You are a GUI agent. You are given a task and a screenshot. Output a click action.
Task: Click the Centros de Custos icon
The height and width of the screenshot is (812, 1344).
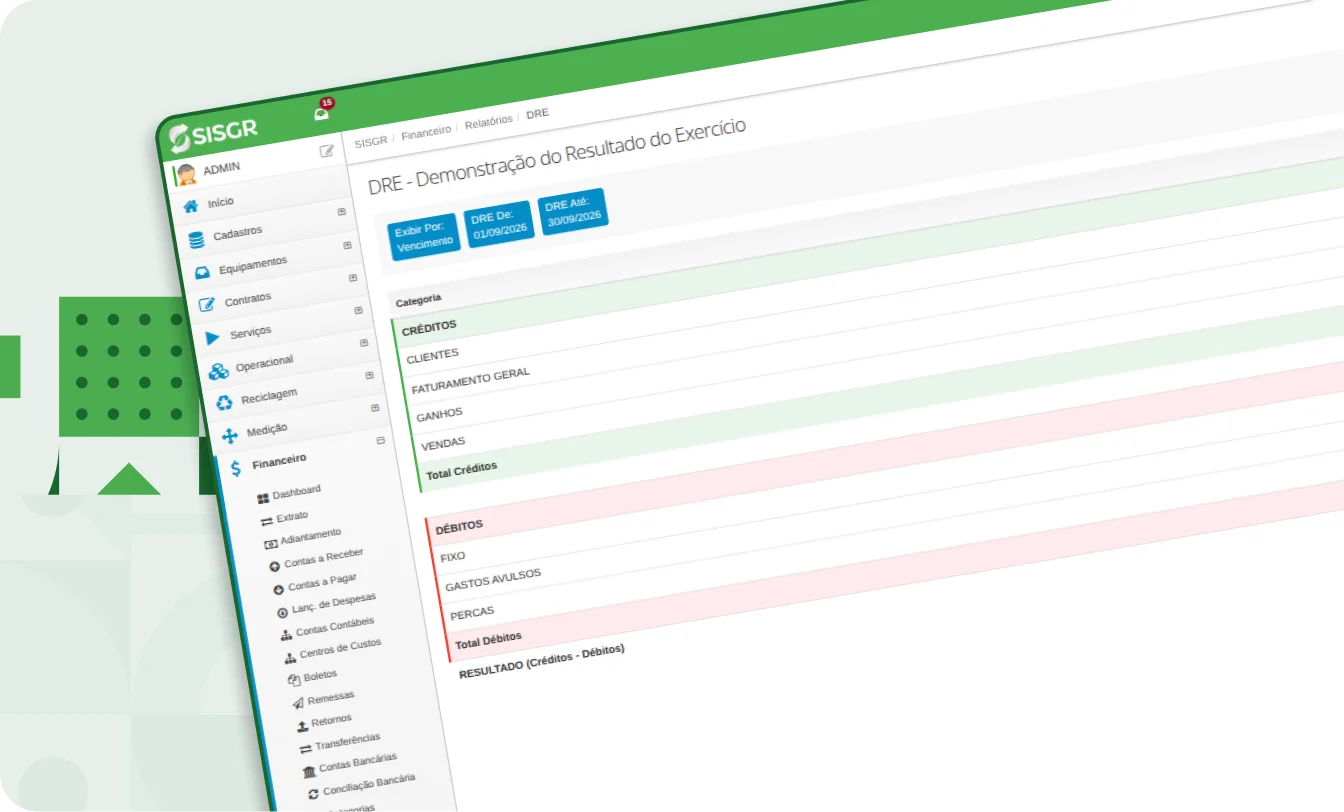pyautogui.click(x=291, y=658)
